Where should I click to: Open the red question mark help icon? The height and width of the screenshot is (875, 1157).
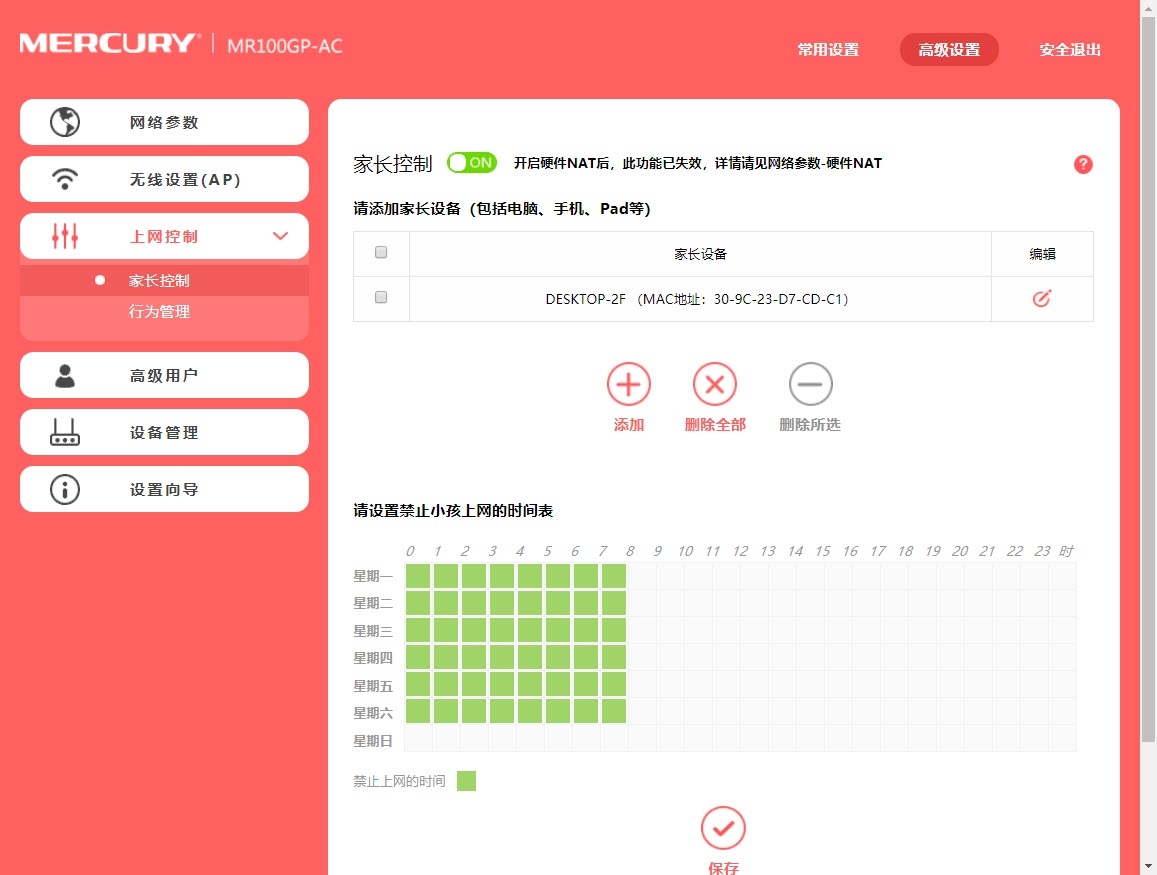click(1083, 165)
